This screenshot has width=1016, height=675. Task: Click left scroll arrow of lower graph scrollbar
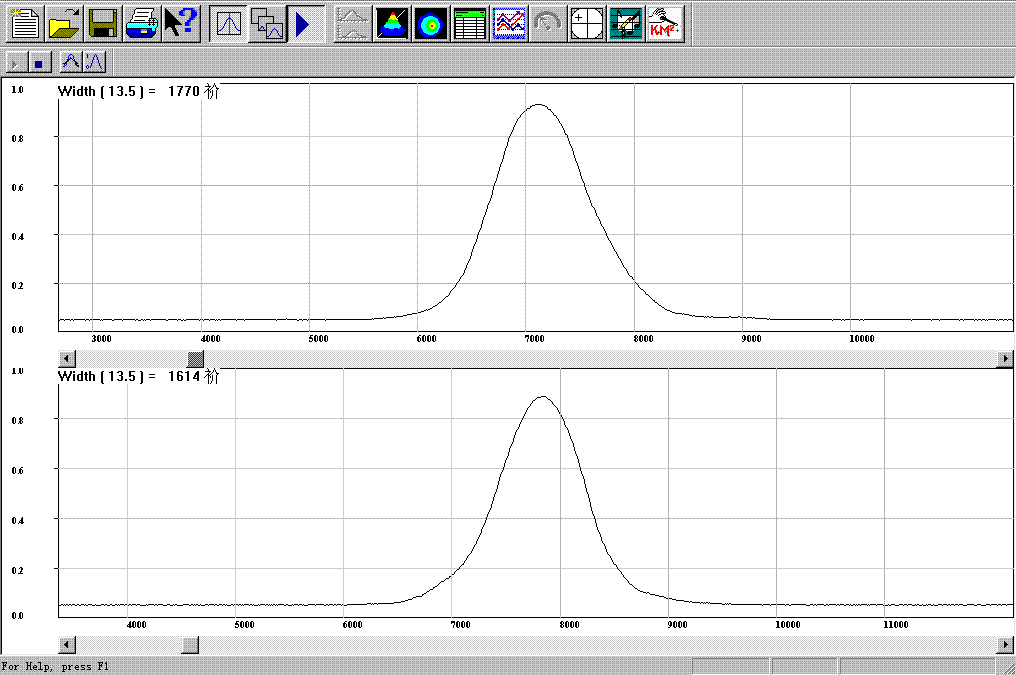pyautogui.click(x=67, y=645)
